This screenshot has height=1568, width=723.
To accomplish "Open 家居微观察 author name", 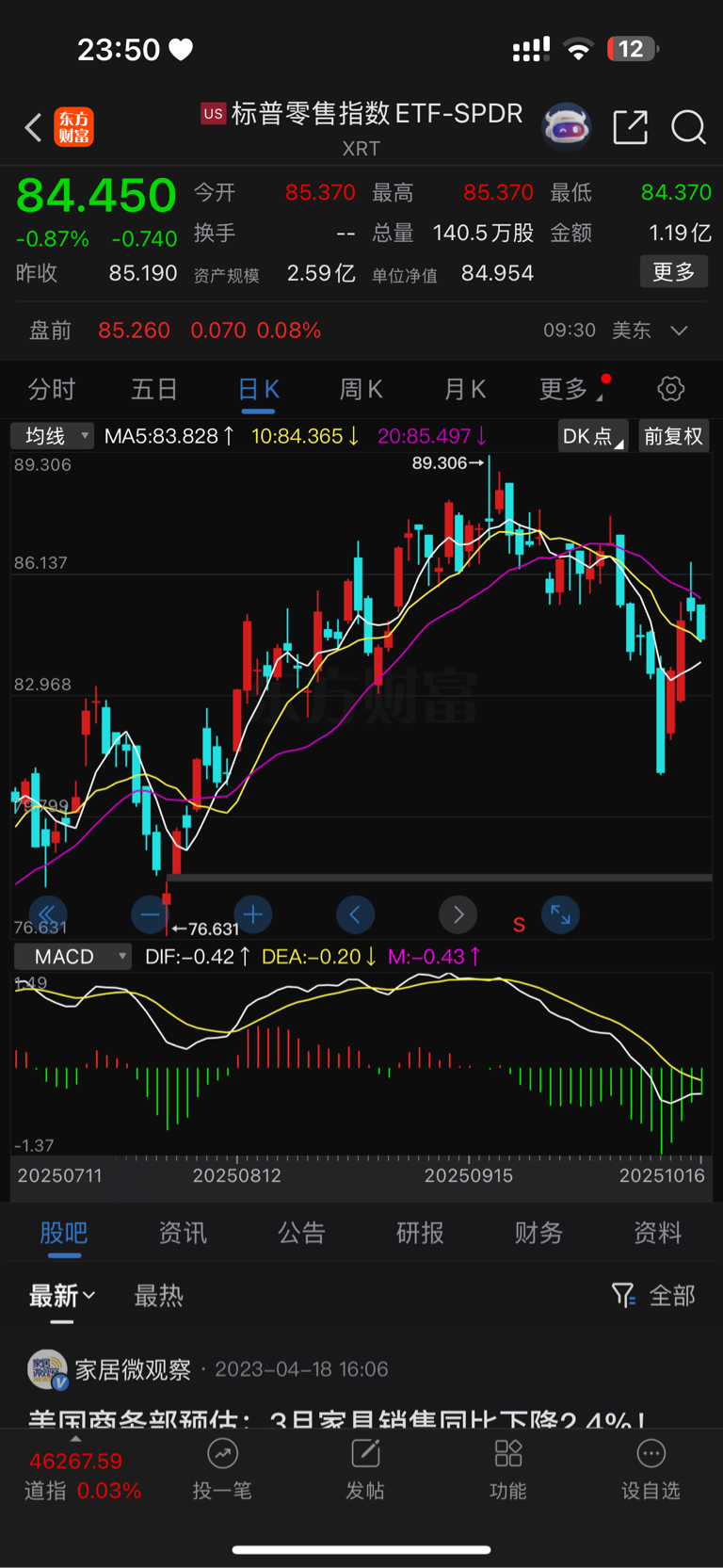I will (133, 1369).
